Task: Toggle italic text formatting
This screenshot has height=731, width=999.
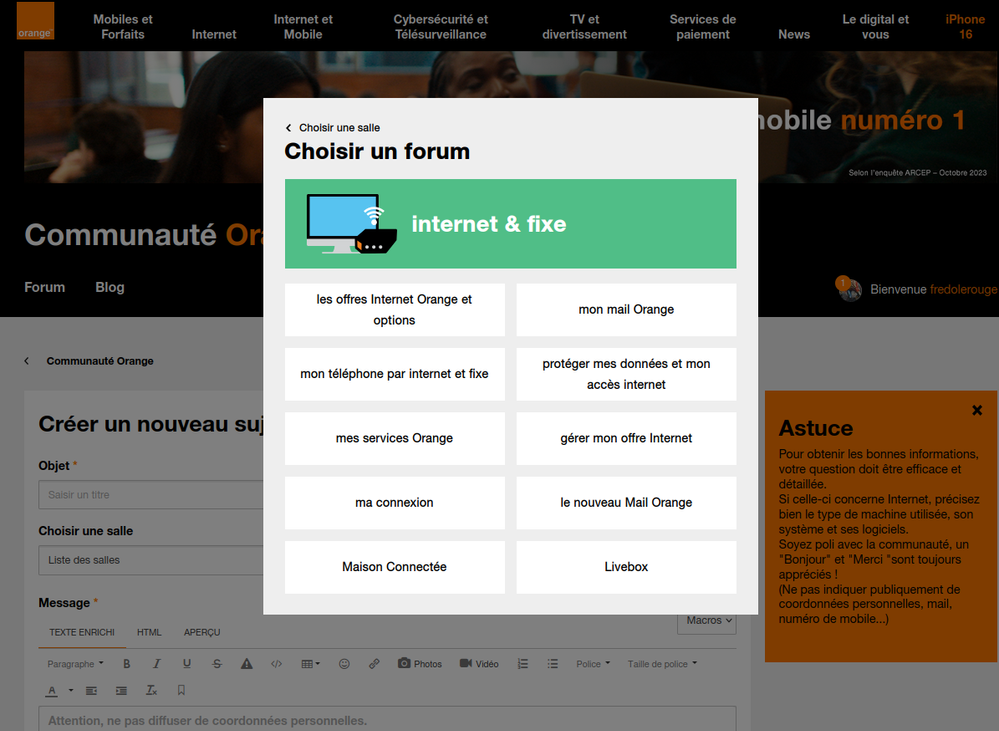Action: click(157, 664)
